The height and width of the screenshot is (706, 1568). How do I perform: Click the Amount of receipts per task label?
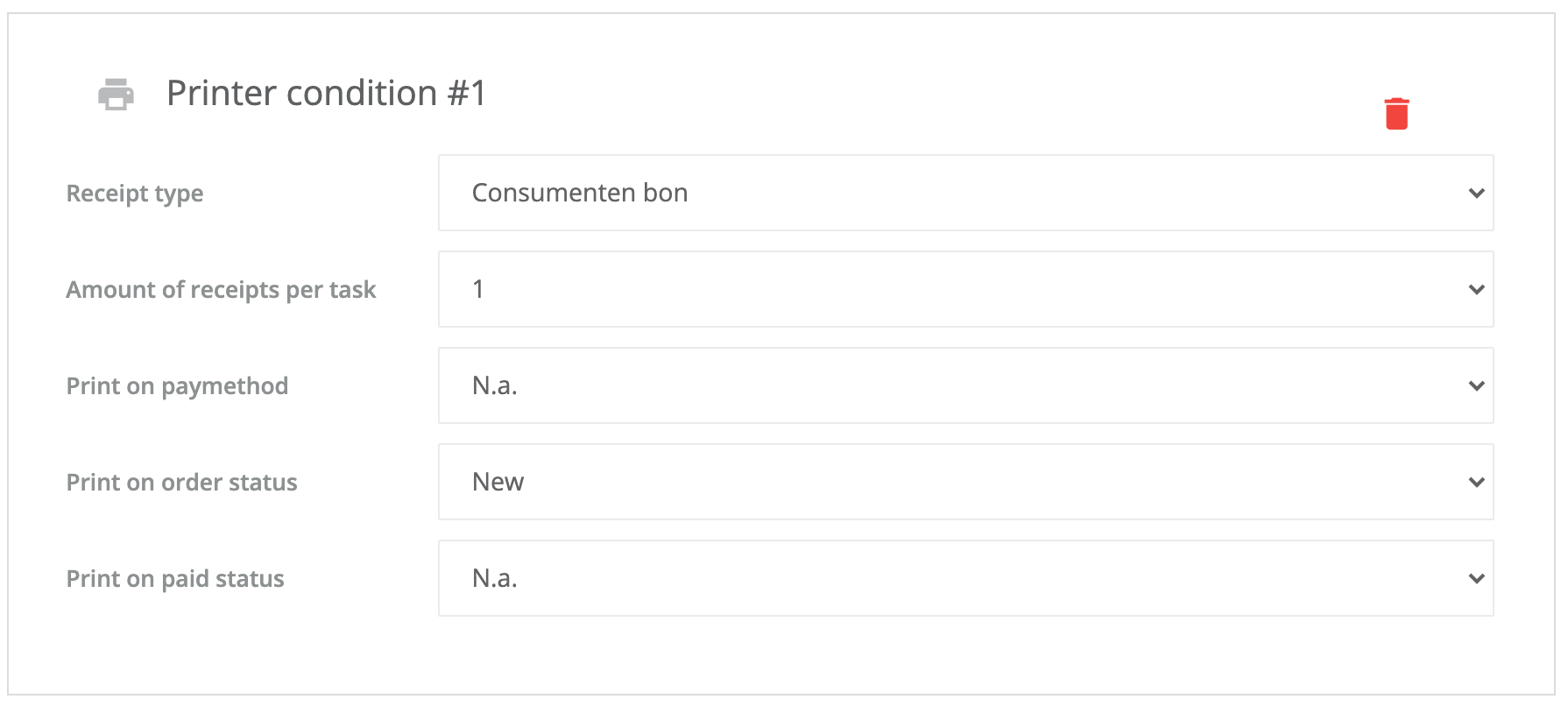point(221,290)
